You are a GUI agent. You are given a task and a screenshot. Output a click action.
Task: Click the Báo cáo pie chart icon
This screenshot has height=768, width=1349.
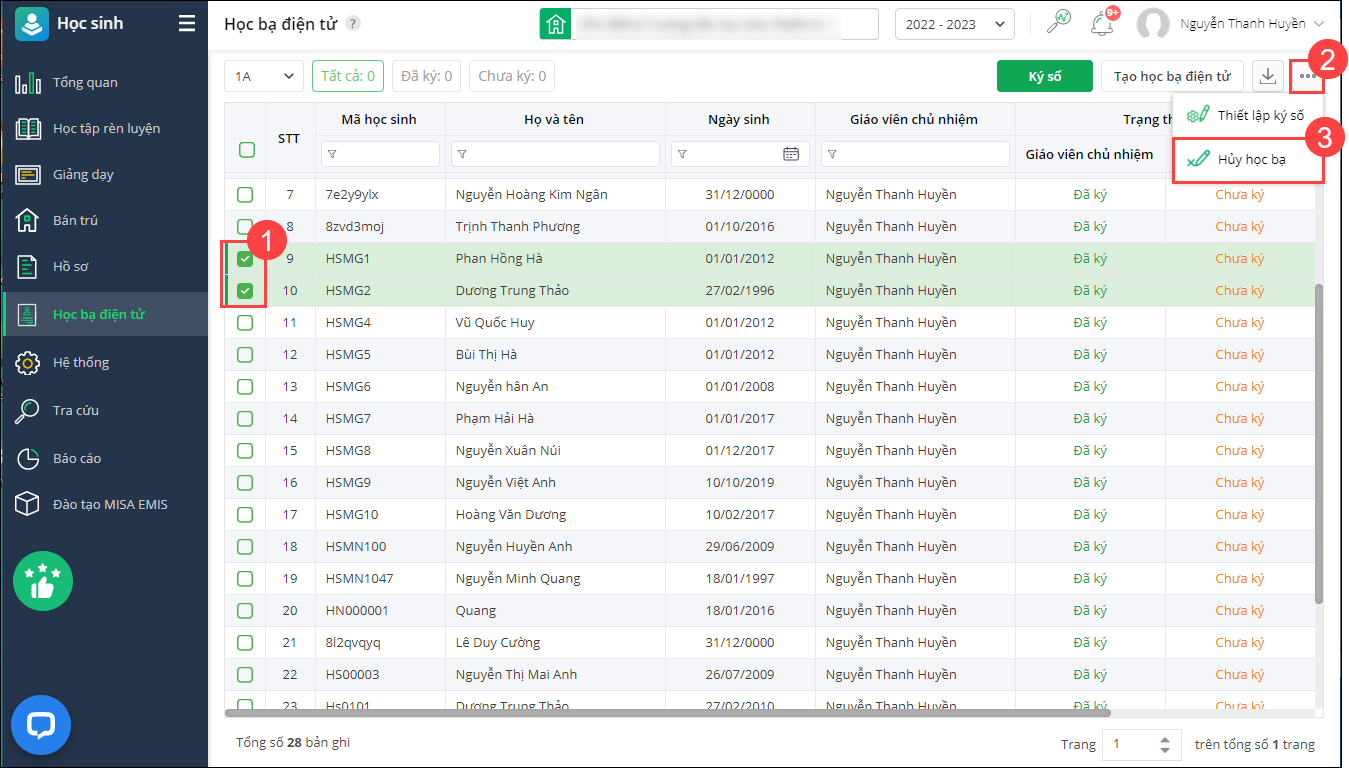[x=28, y=458]
